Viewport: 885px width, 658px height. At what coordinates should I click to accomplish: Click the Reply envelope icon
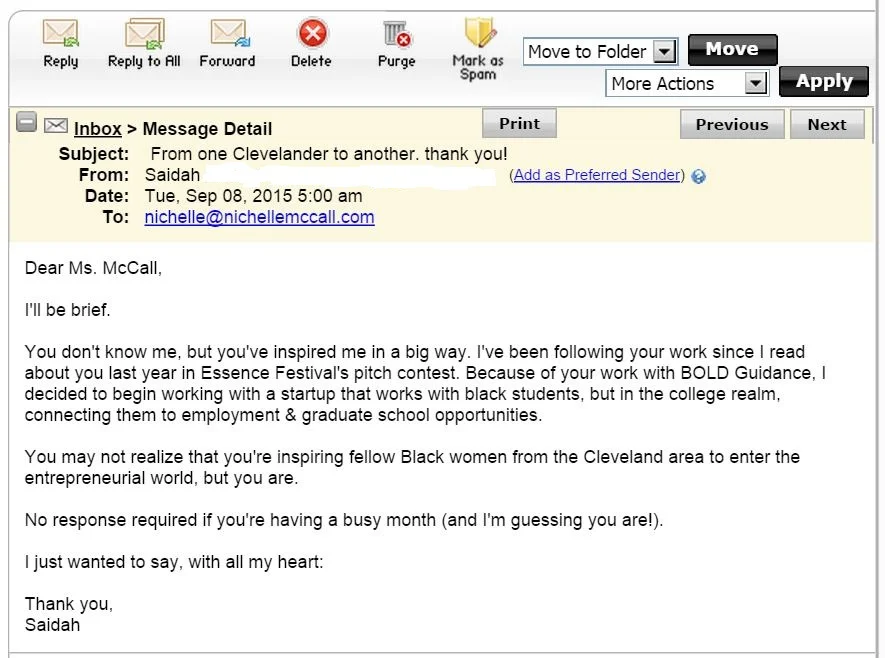tap(60, 33)
